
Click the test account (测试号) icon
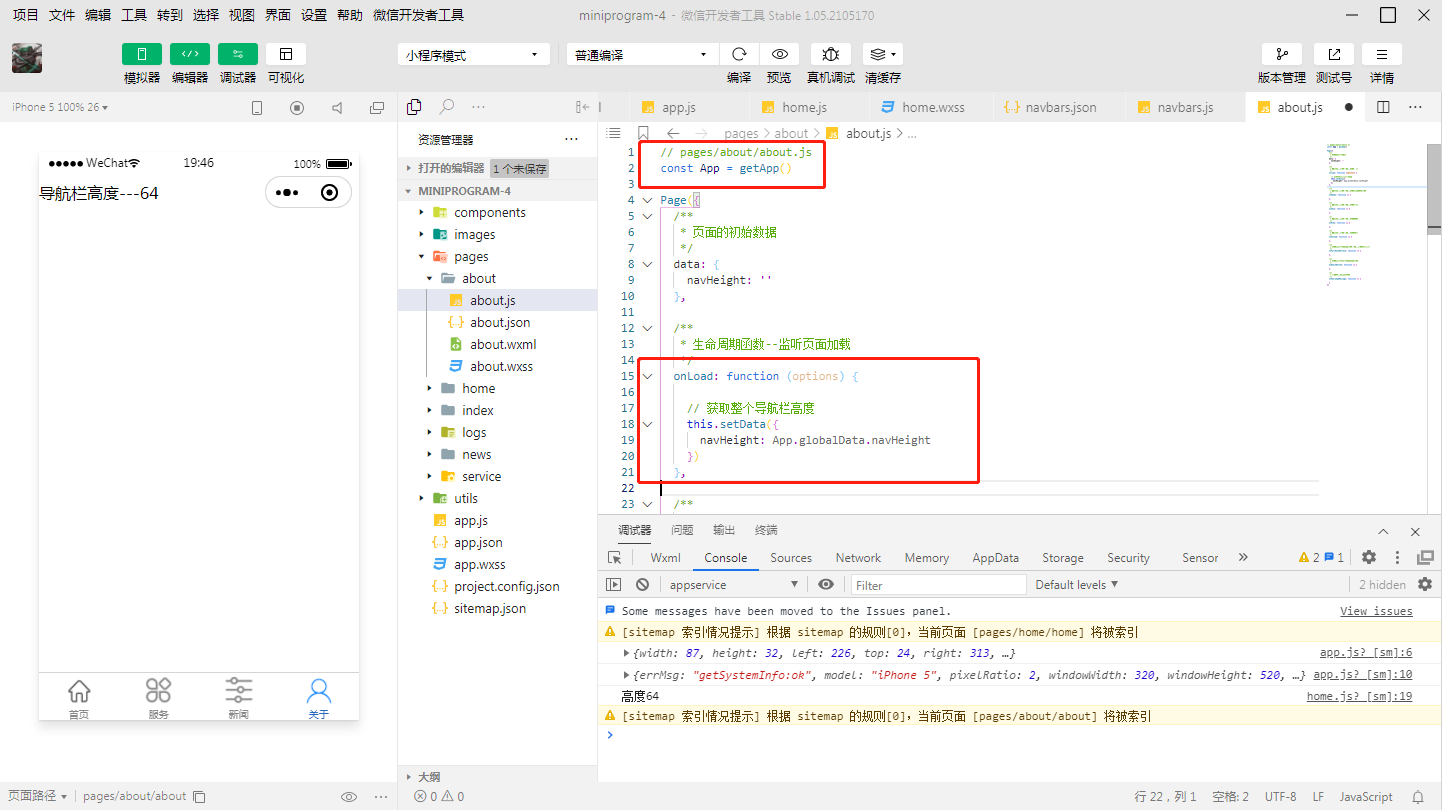1334,54
